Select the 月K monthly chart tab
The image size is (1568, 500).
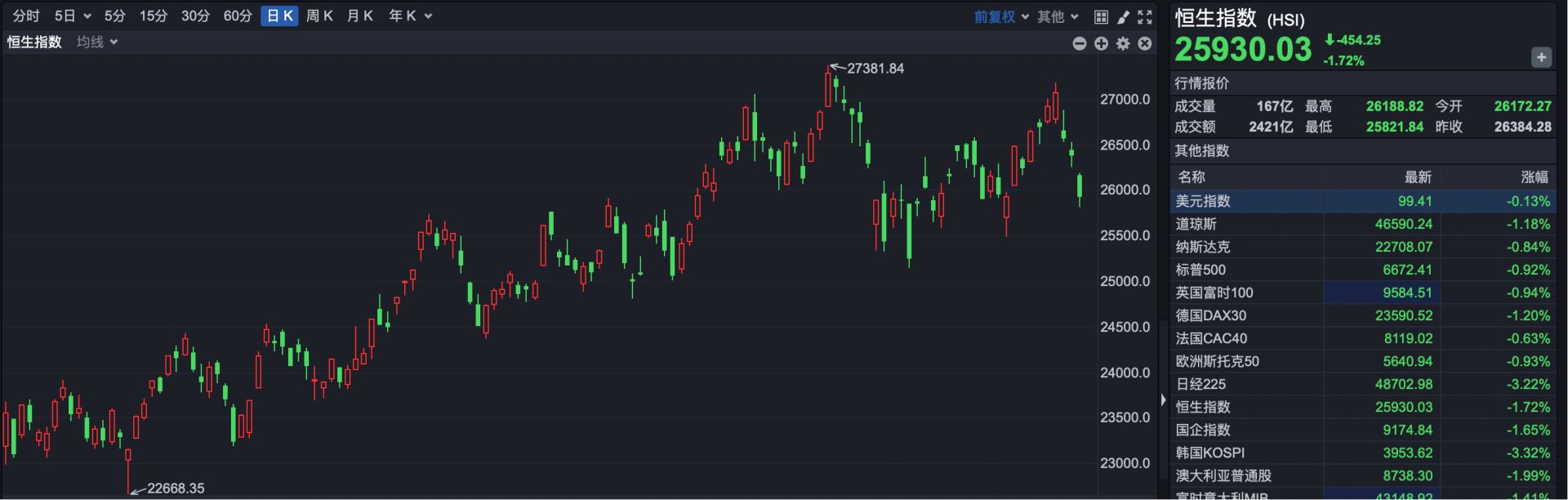coord(359,16)
